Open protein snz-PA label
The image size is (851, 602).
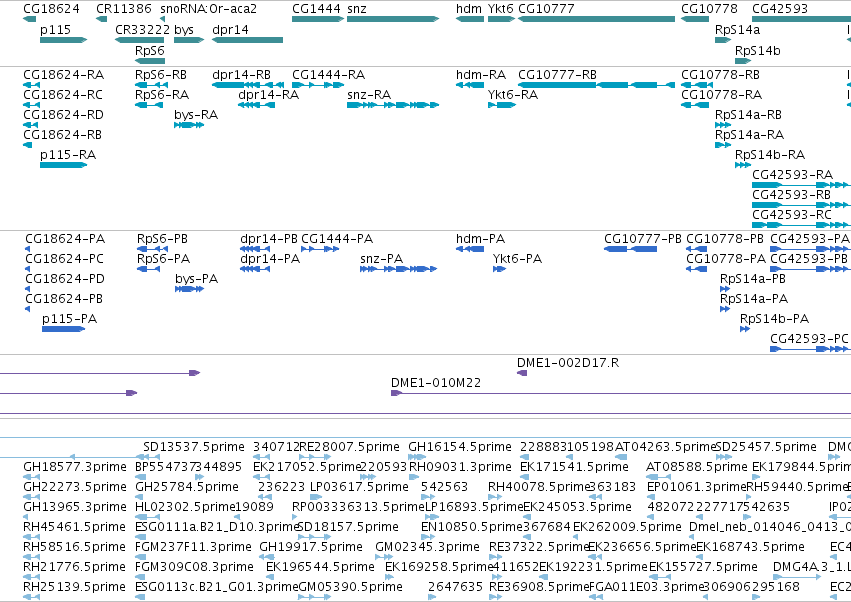point(382,259)
